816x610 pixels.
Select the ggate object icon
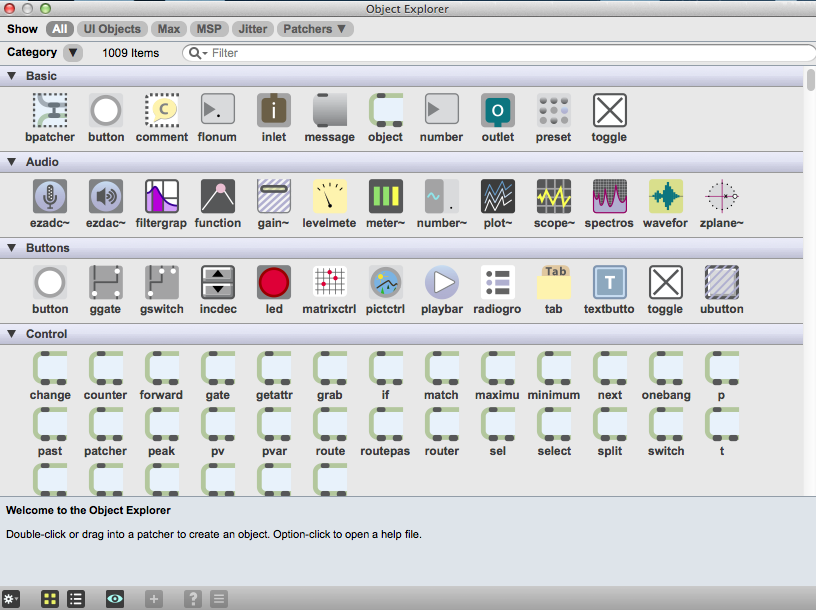(x=106, y=282)
